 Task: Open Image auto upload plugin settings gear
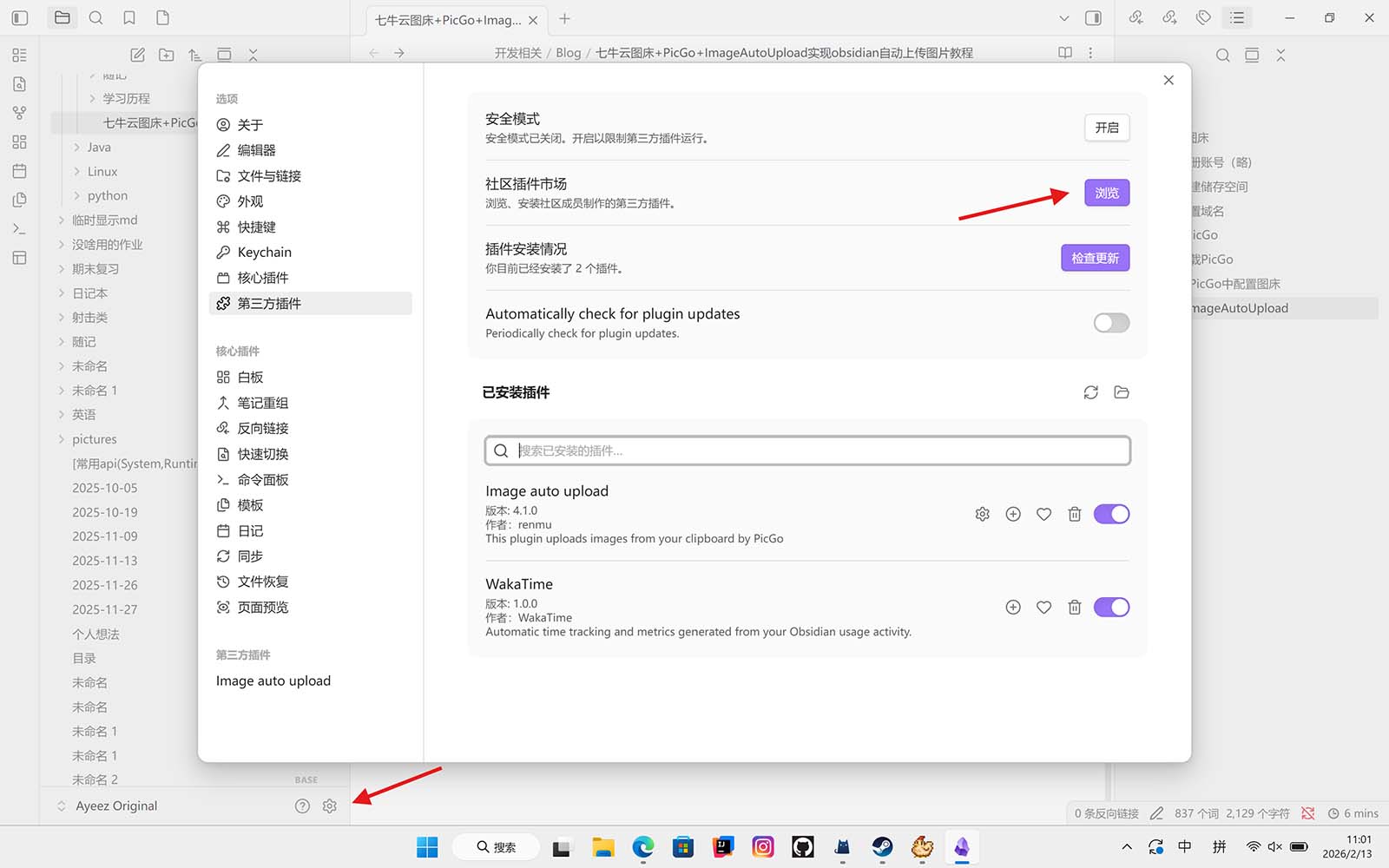[982, 514]
